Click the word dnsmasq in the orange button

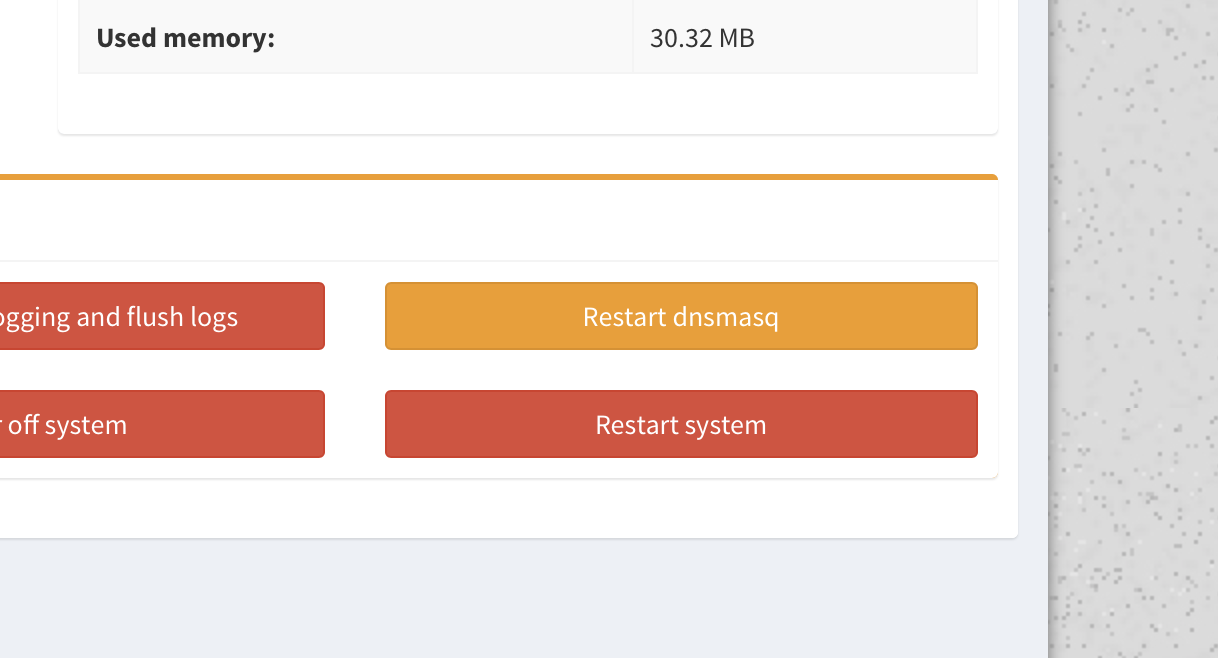(x=726, y=317)
